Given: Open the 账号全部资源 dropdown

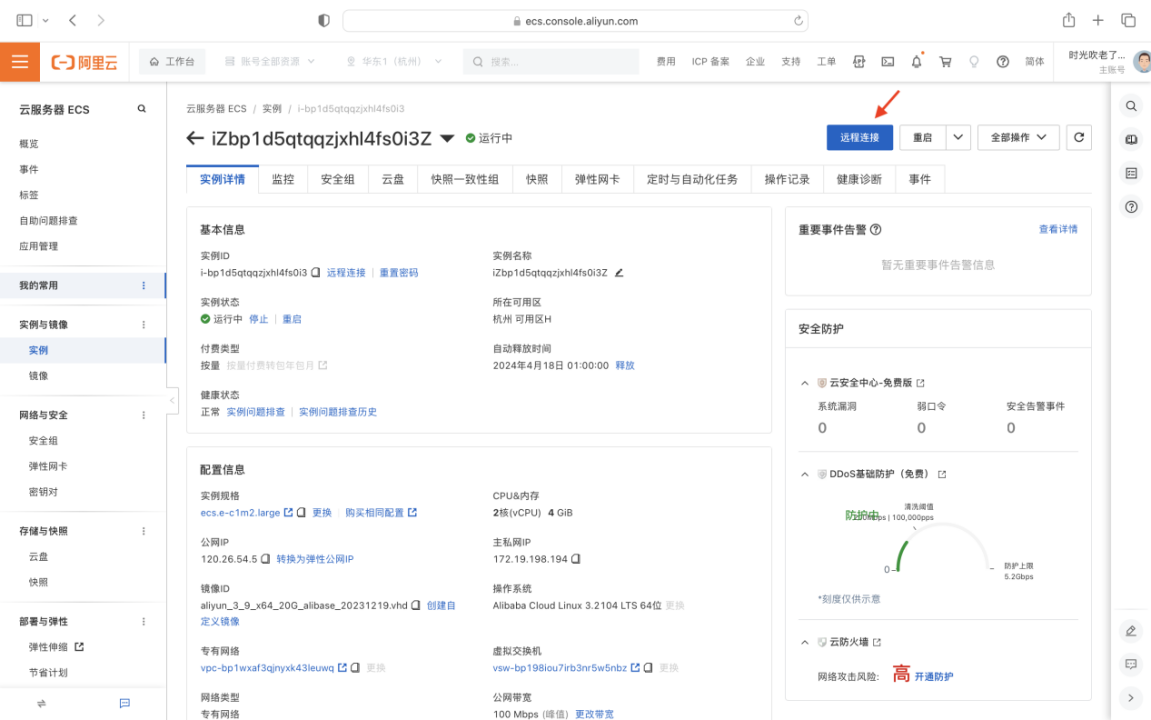Looking at the screenshot, I should point(270,62).
